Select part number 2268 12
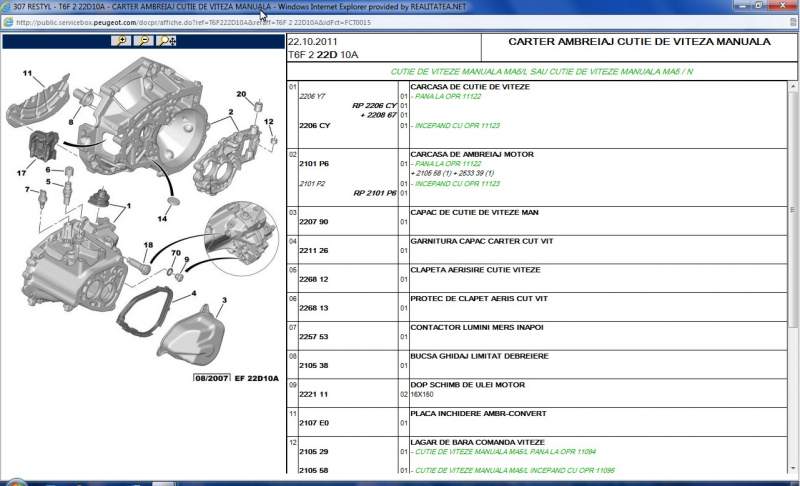Image resolution: width=800 pixels, height=486 pixels. pyautogui.click(x=314, y=279)
